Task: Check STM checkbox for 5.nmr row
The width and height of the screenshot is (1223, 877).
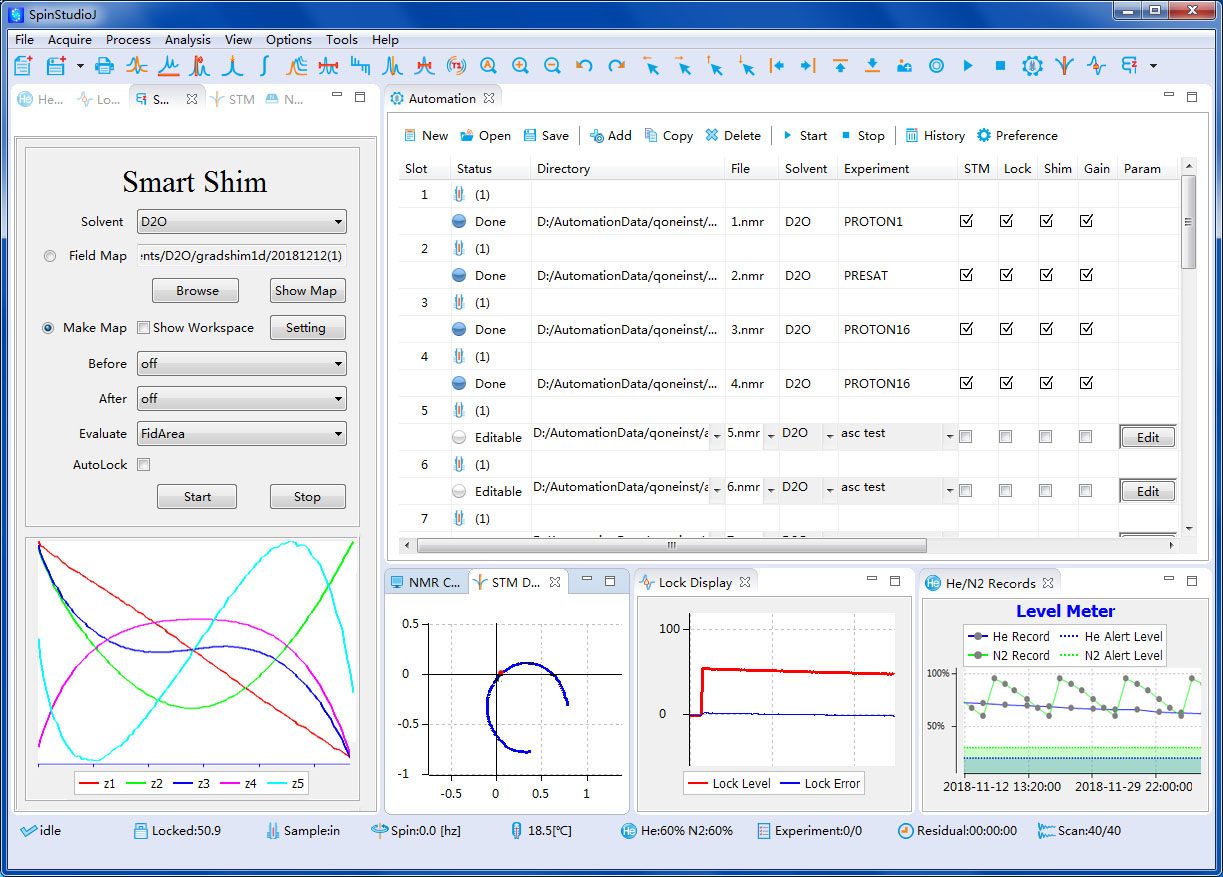Action: click(x=966, y=437)
